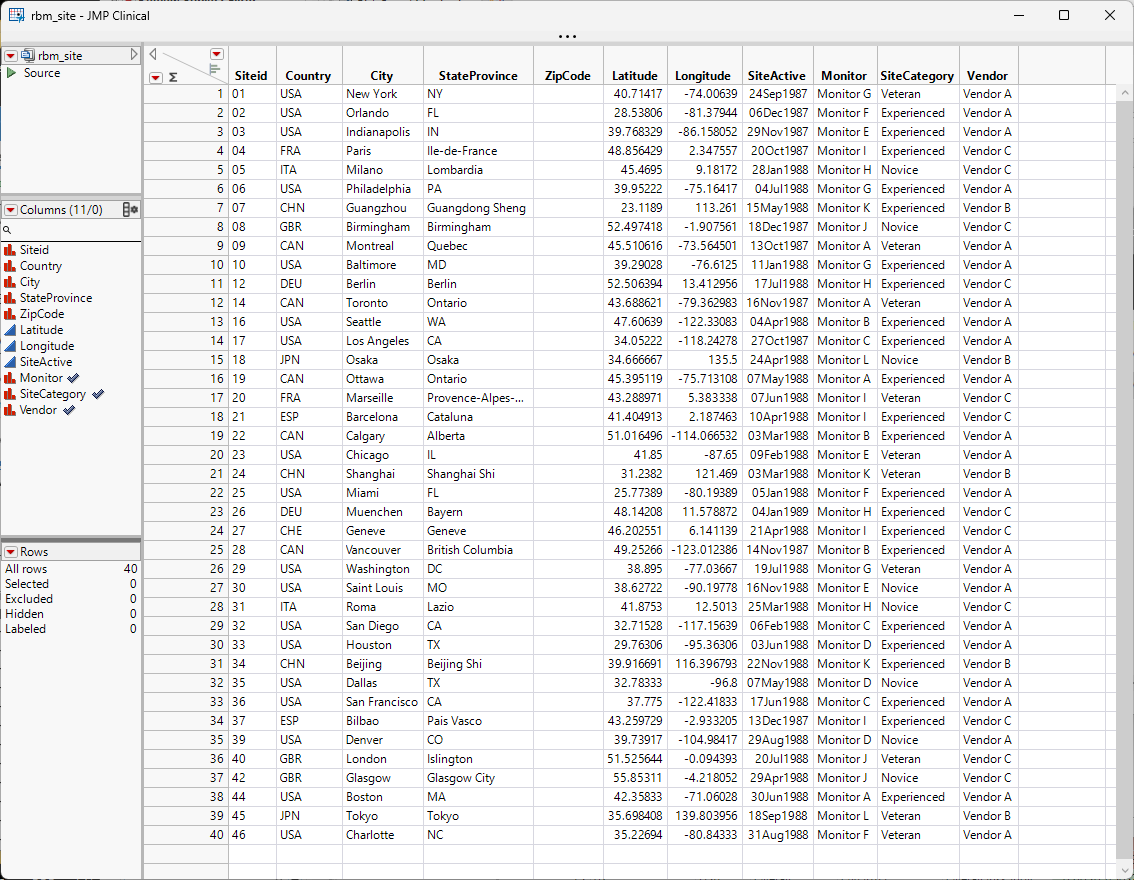
Task: Open the Columns panel red triangle menu
Action: pyautogui.click(x=10, y=210)
